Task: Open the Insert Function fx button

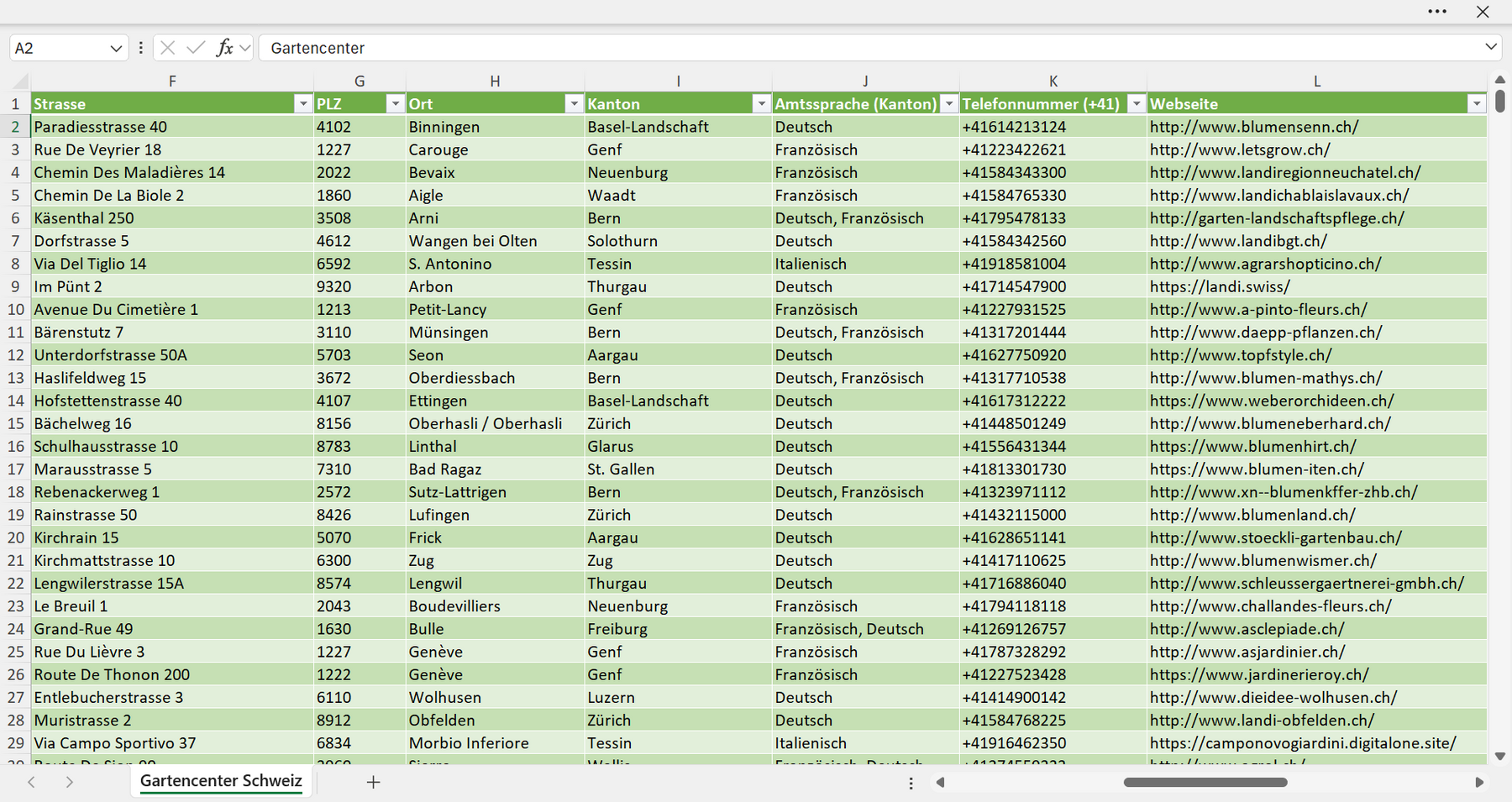Action: (x=224, y=48)
